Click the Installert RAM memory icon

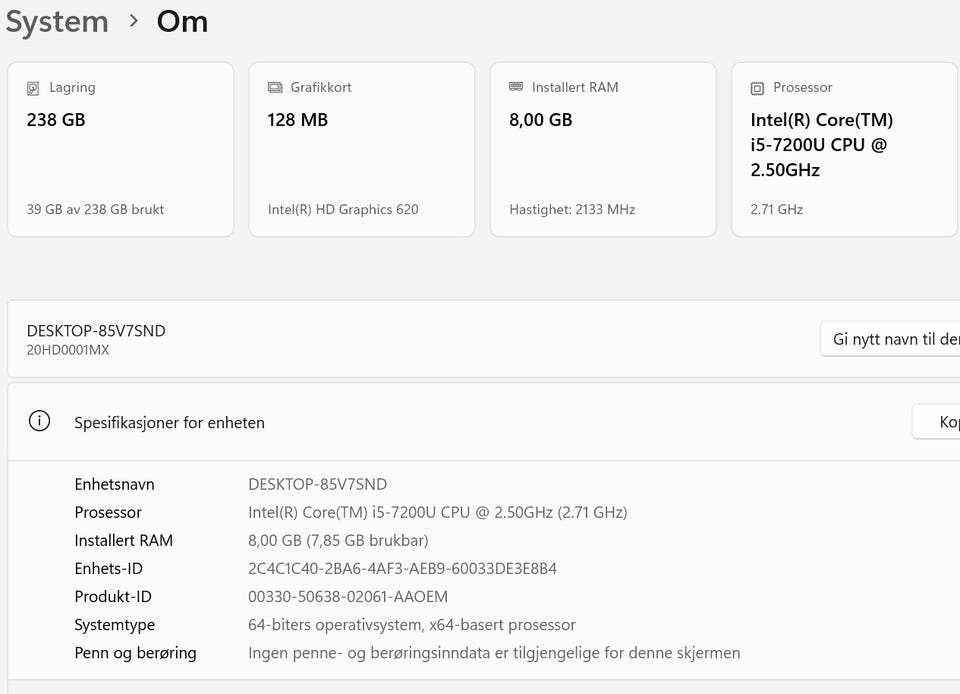click(x=516, y=88)
